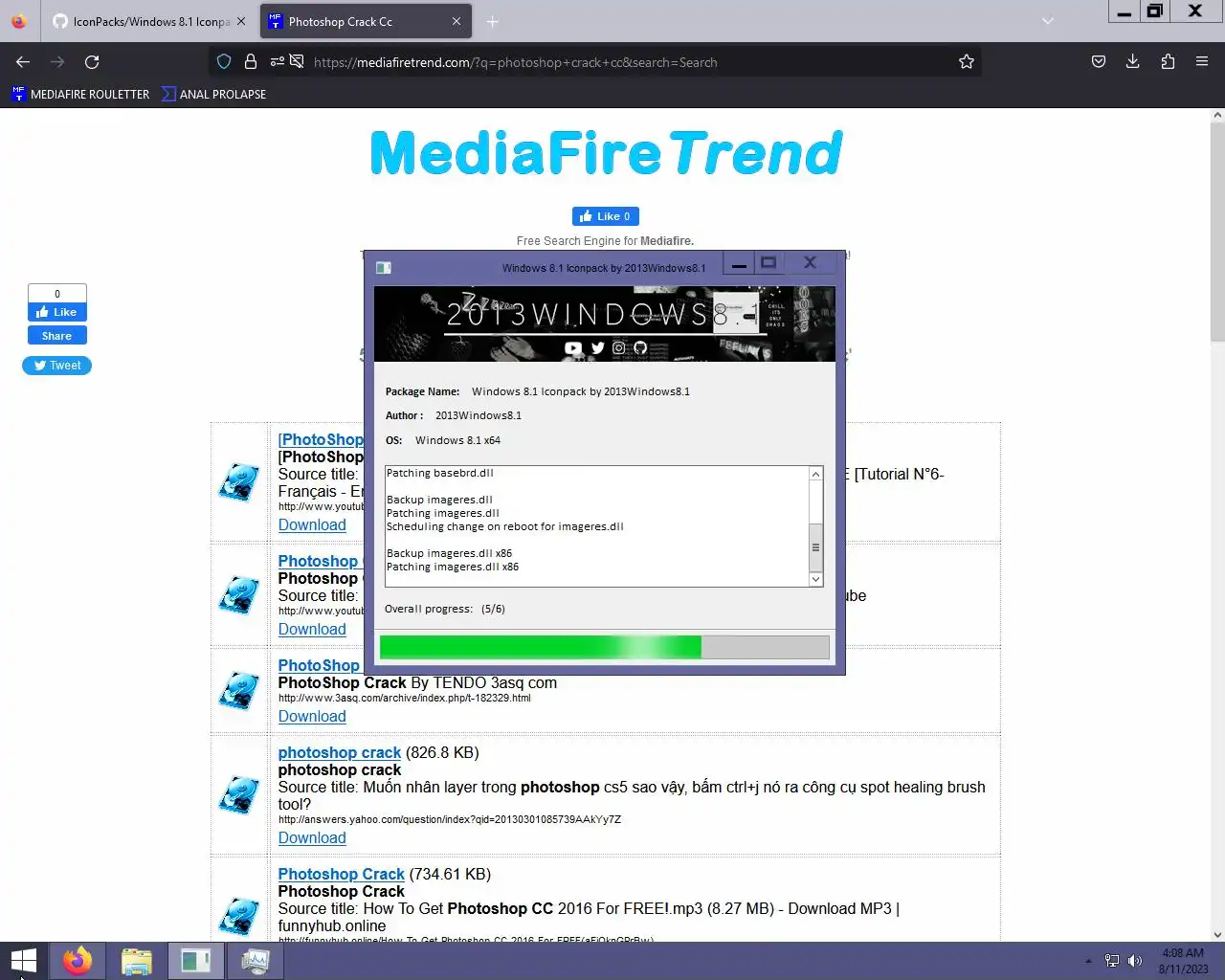The width and height of the screenshot is (1225, 980).
Task: Show hidden system tray icons arrow
Action: (1088, 961)
